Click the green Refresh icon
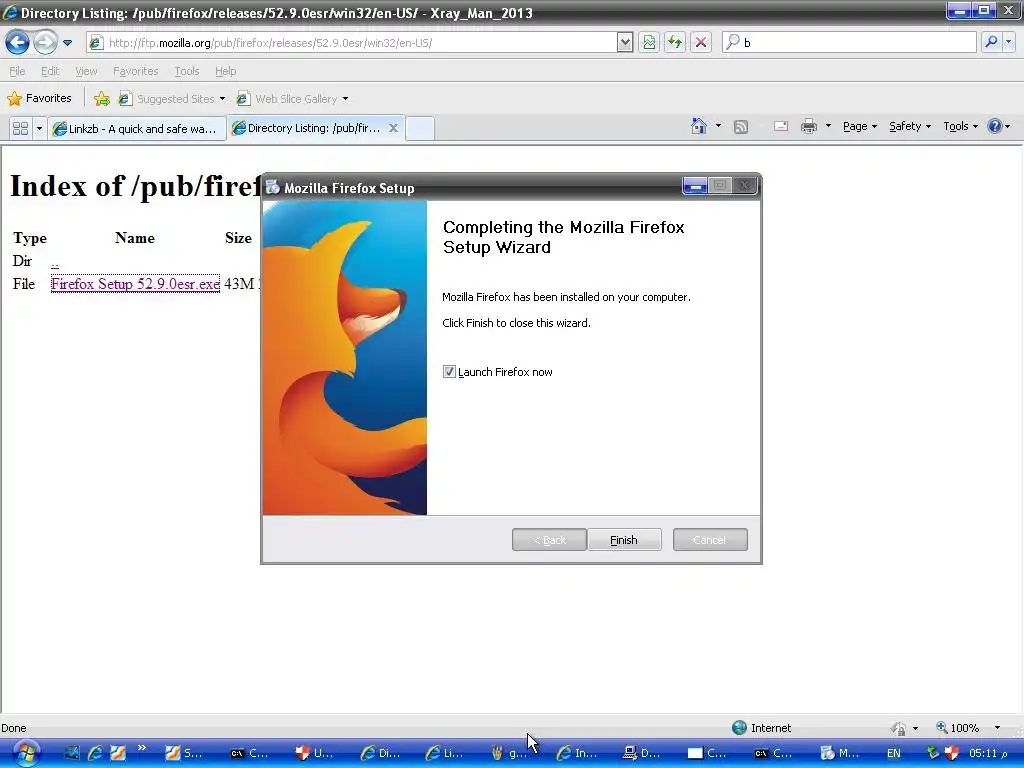This screenshot has width=1024, height=768. point(675,42)
